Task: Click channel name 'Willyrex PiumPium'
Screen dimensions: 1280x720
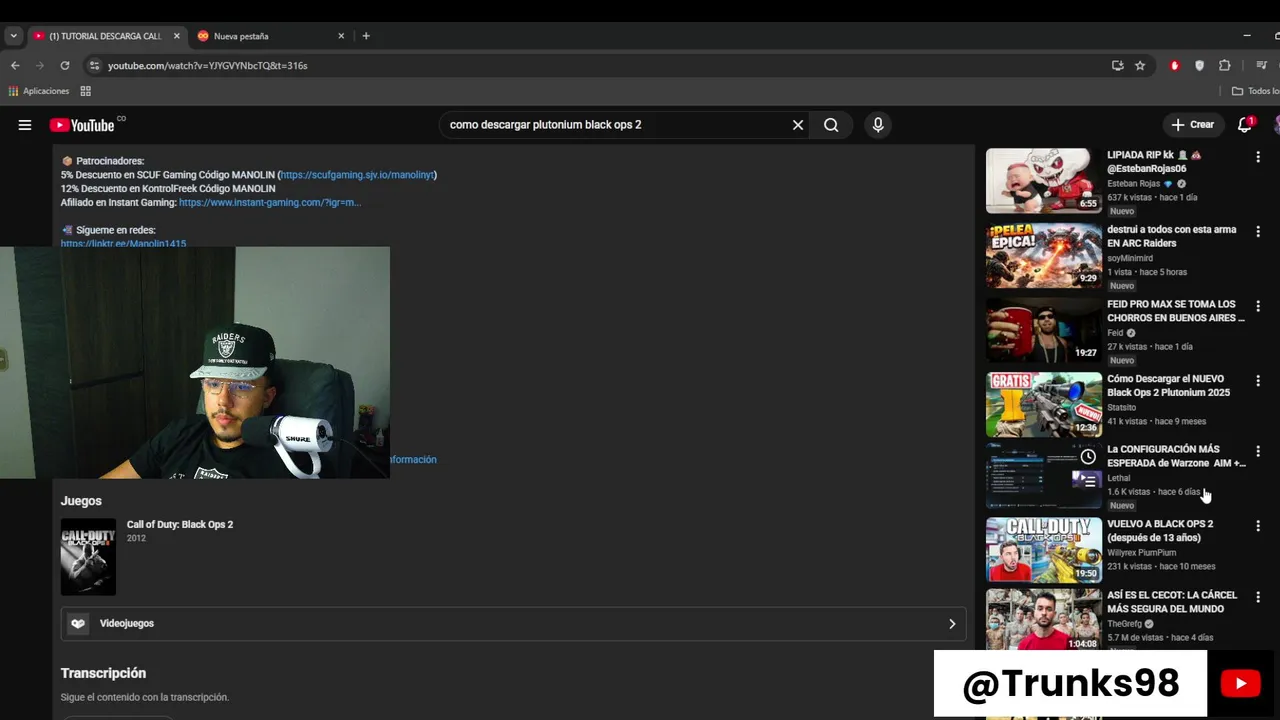Action: coord(1141,552)
